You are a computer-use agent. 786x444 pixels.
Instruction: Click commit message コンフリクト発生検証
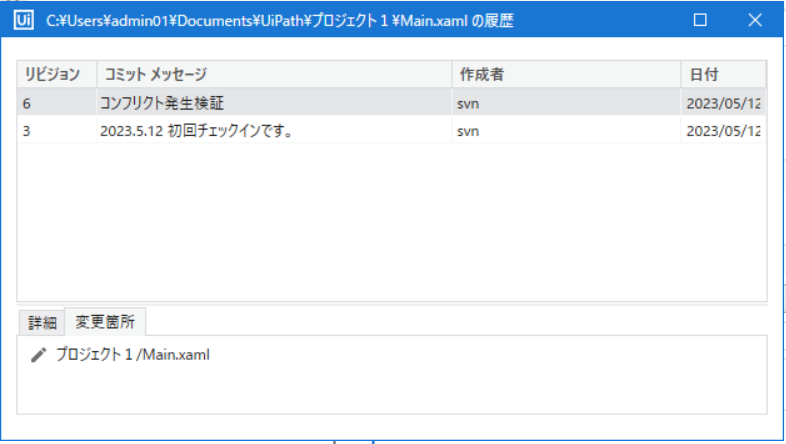(x=162, y=103)
